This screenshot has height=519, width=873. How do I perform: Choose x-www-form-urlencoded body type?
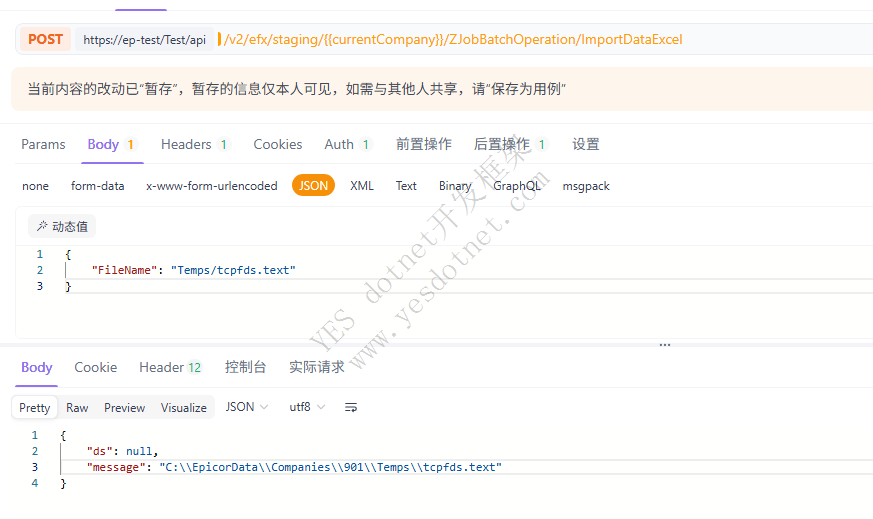212,186
